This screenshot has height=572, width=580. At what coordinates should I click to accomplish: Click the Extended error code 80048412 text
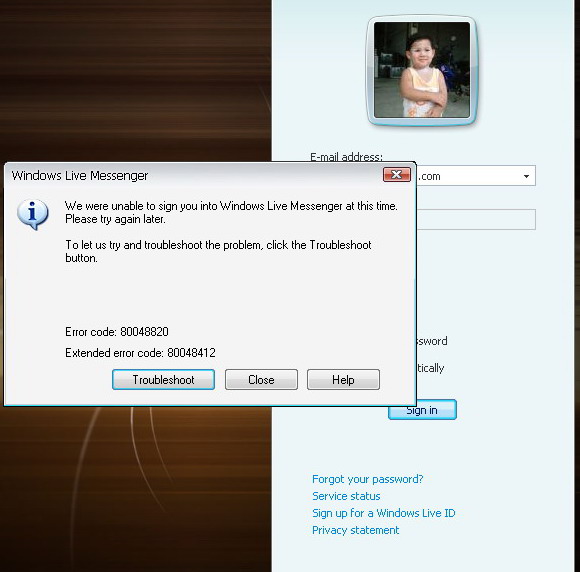pos(140,353)
